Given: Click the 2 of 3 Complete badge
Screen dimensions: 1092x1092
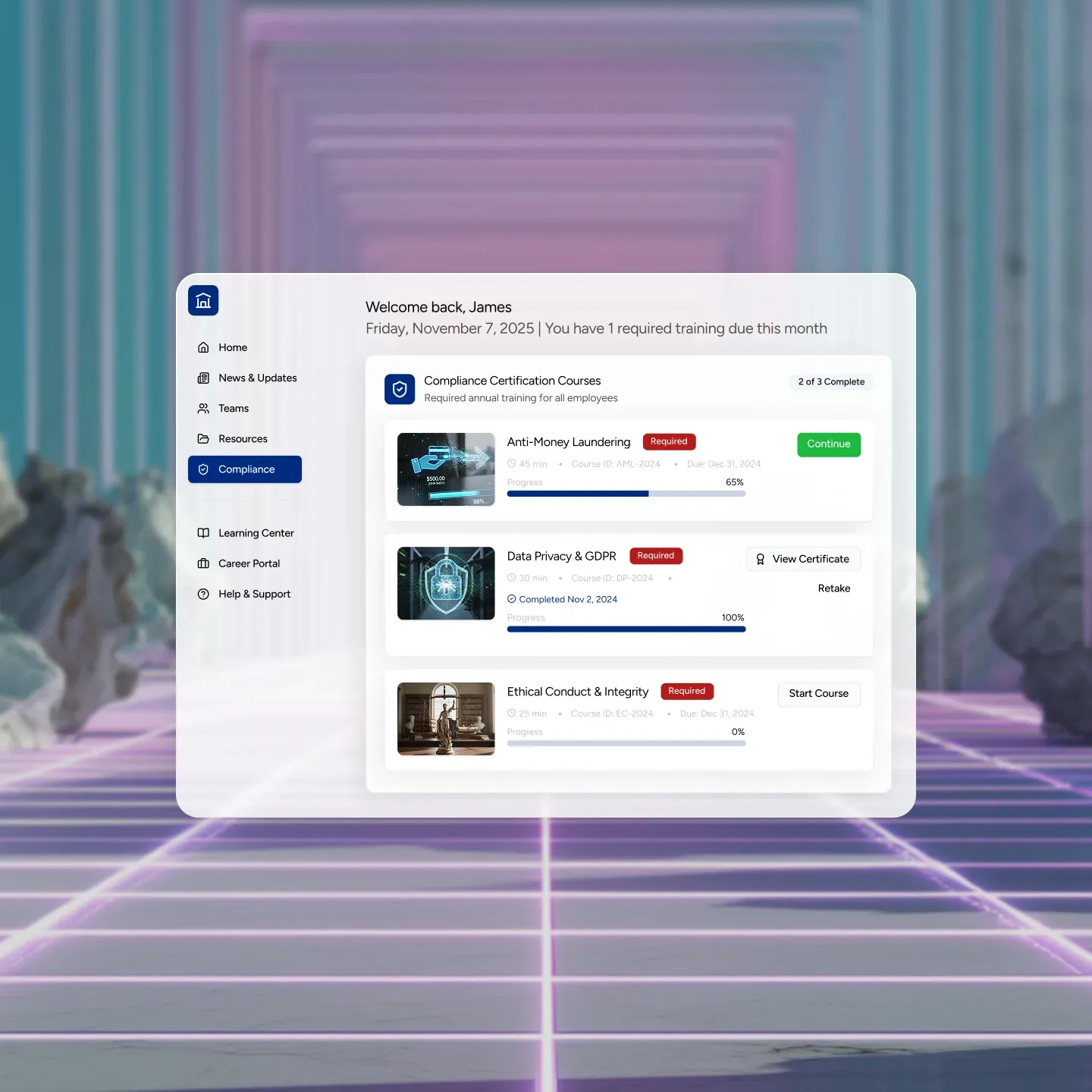Looking at the screenshot, I should click(x=831, y=382).
